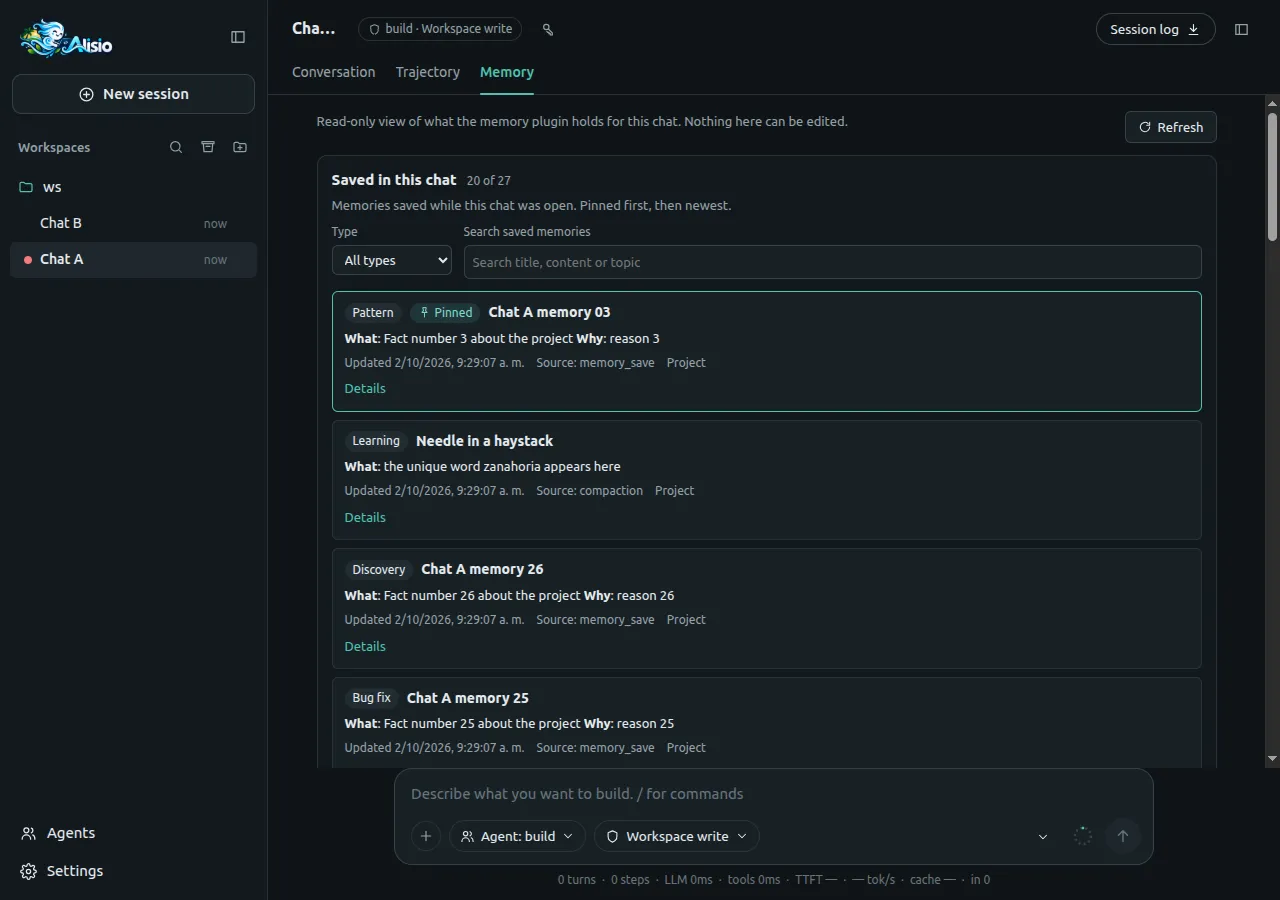This screenshot has width=1280, height=900.
Task: Open the Workspace write permission dropdown
Action: pyautogui.click(x=677, y=836)
